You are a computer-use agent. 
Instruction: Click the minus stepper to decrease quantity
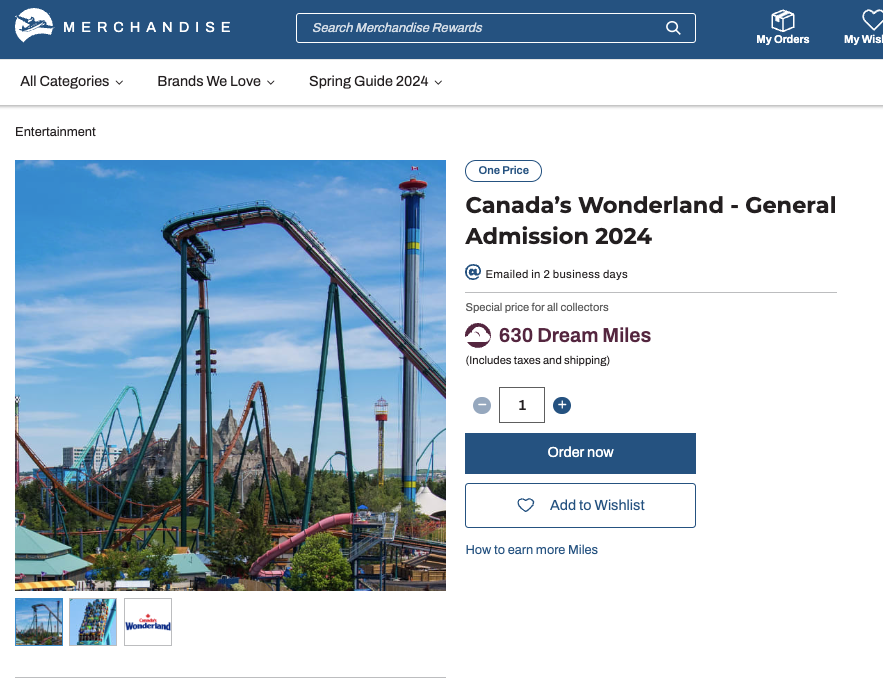tap(482, 405)
